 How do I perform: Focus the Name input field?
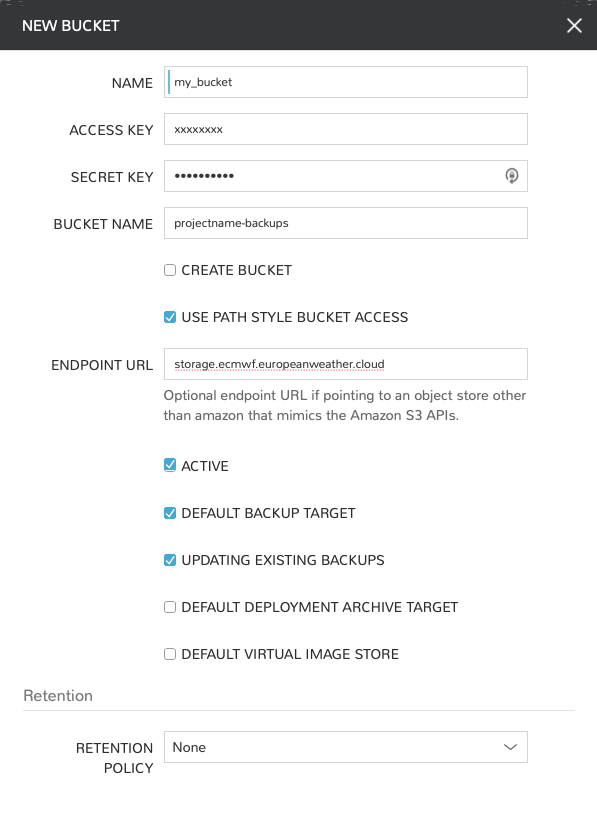345,82
